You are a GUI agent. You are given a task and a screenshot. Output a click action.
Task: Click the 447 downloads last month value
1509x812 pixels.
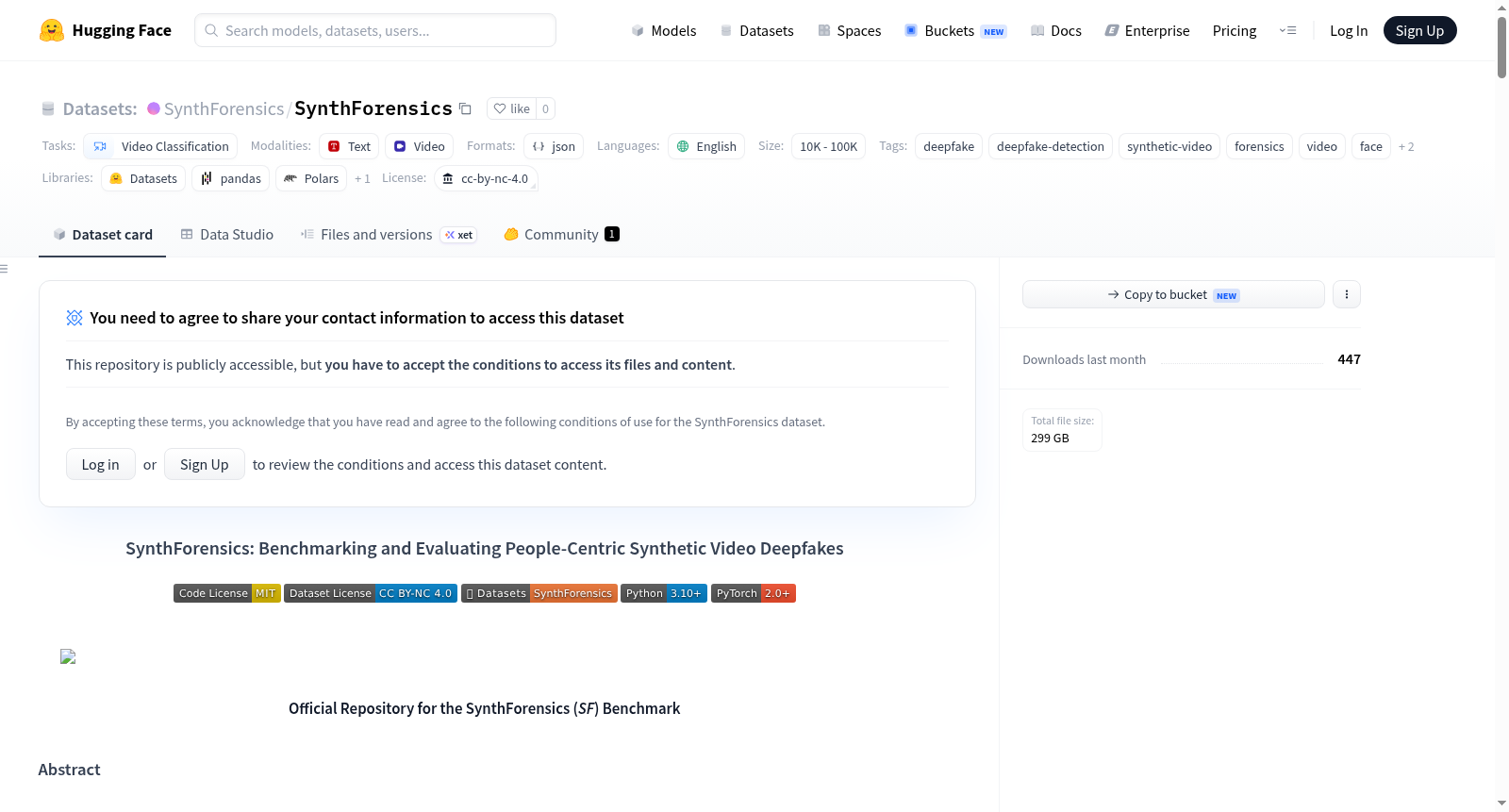click(x=1349, y=359)
